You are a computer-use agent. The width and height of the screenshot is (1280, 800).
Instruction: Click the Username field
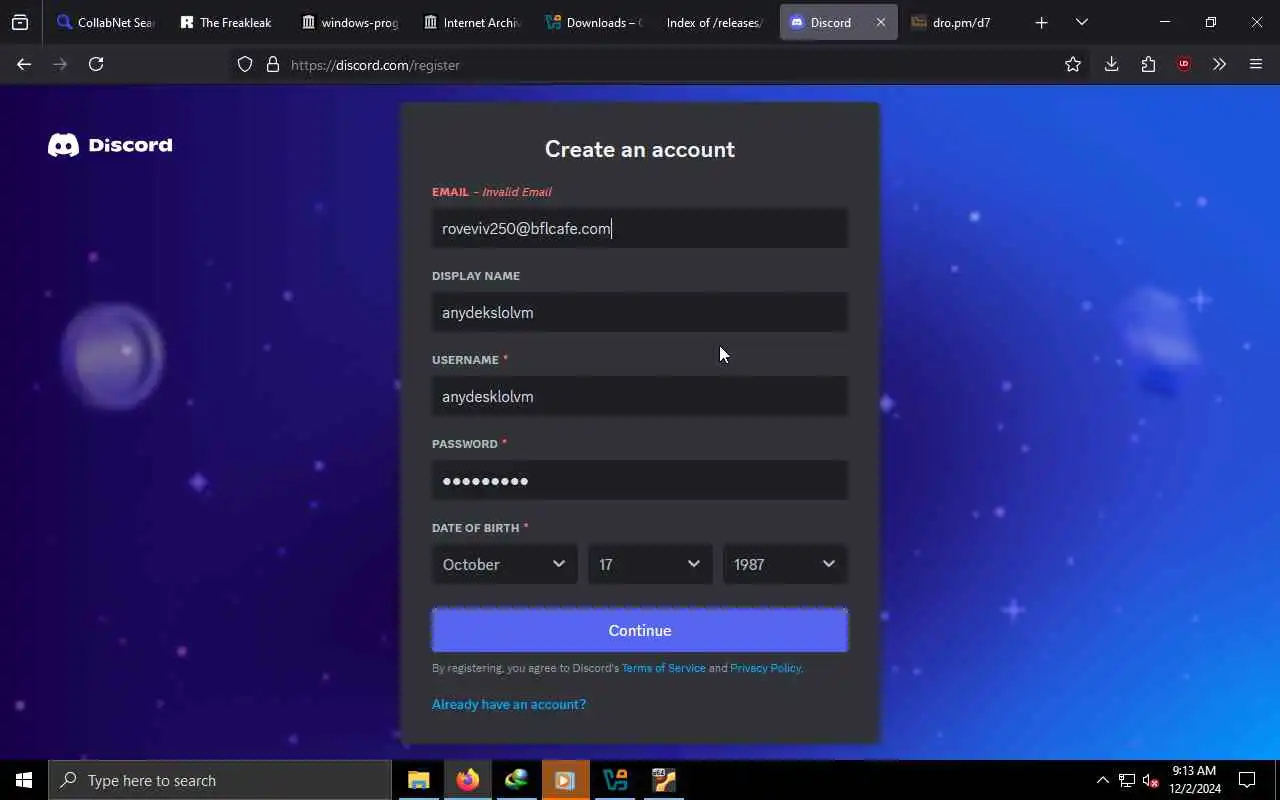(x=640, y=396)
